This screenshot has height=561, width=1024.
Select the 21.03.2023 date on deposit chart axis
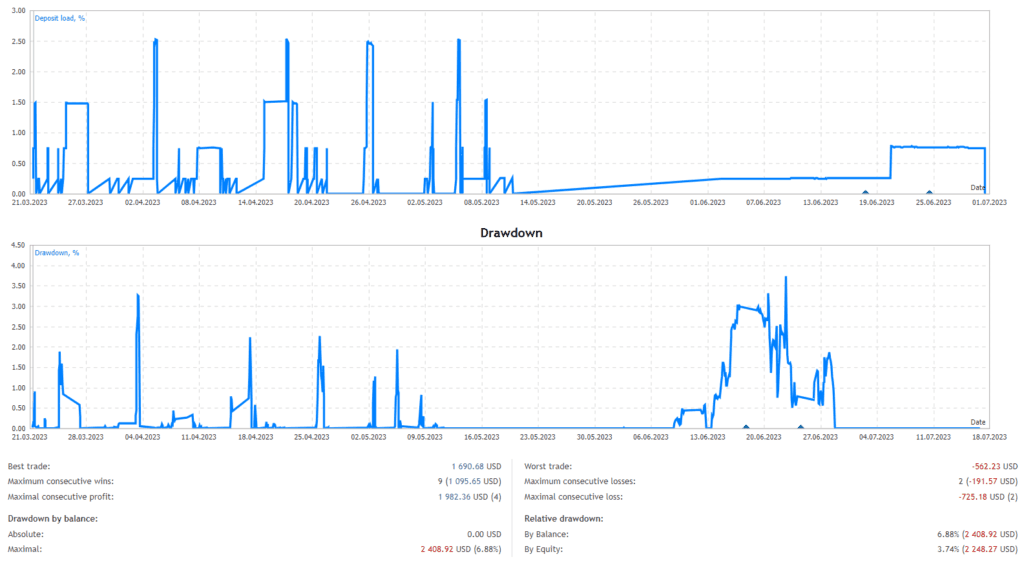(x=28, y=202)
